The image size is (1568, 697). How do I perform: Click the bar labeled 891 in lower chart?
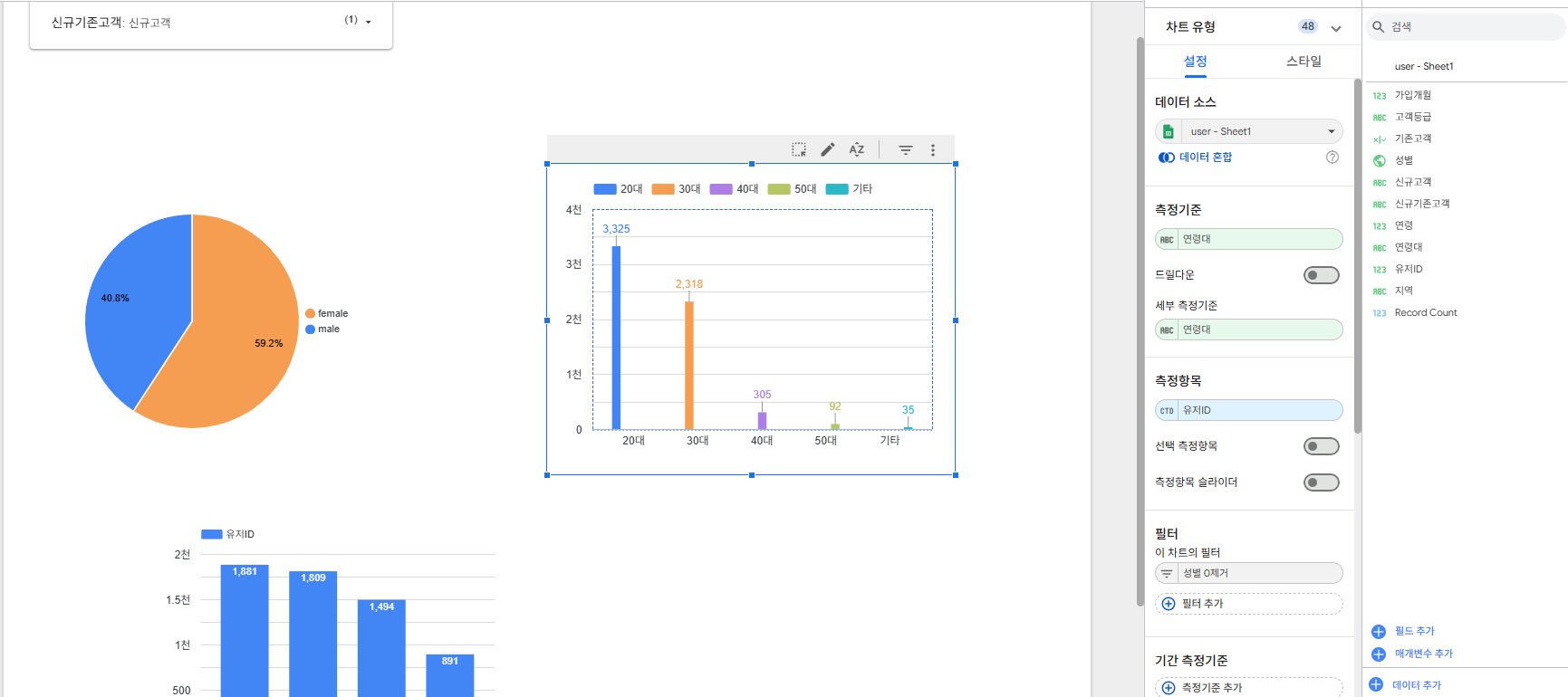450,675
